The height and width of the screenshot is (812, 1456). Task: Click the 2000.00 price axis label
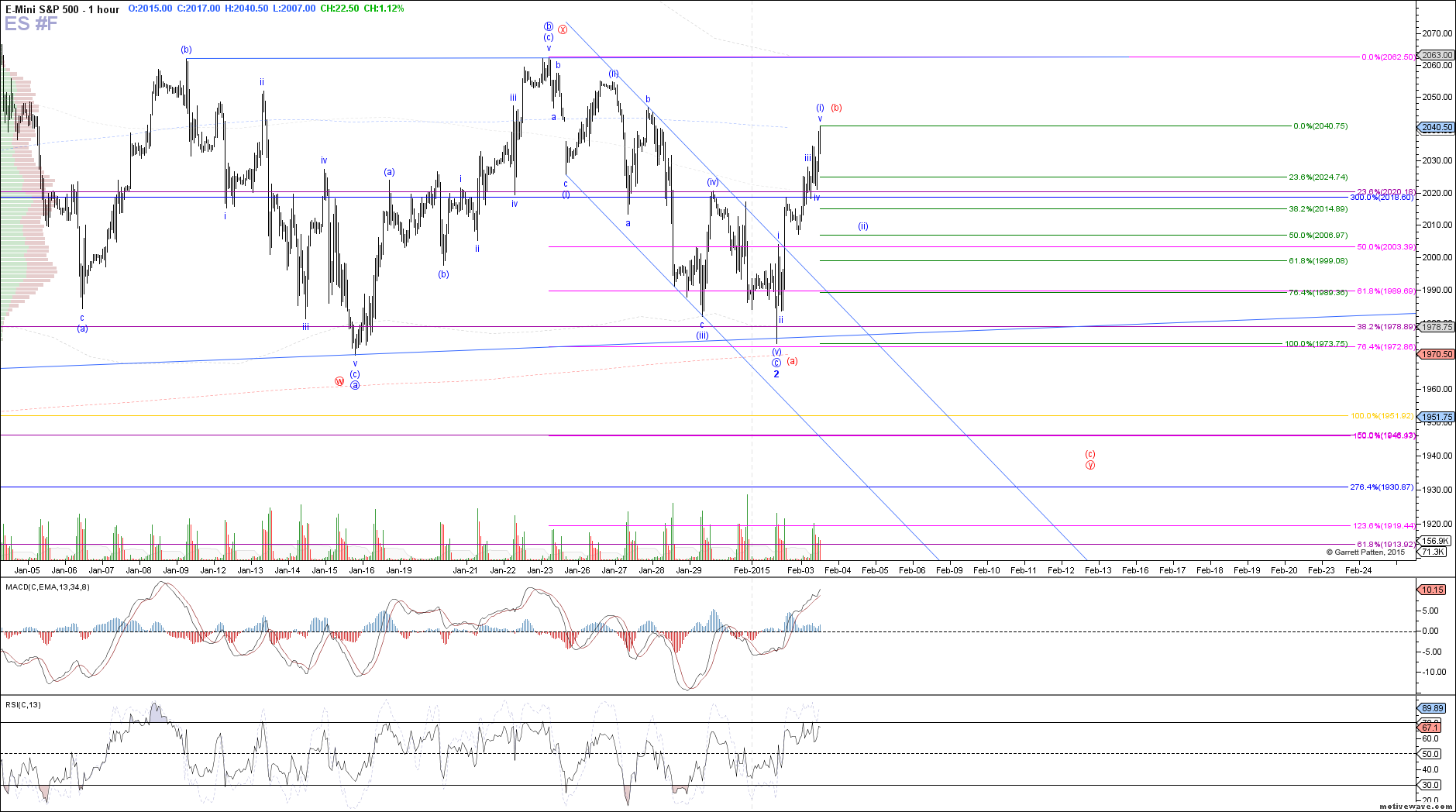(1437, 257)
